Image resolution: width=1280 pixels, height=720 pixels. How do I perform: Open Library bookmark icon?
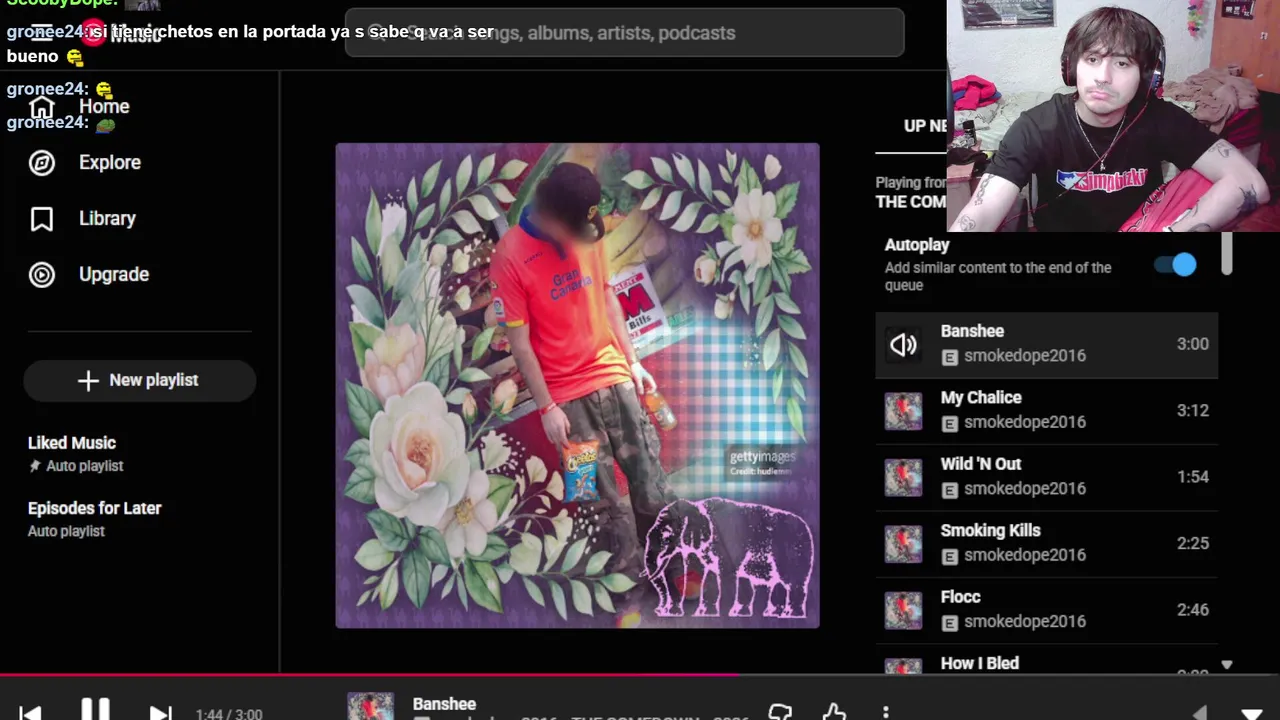[42, 219]
